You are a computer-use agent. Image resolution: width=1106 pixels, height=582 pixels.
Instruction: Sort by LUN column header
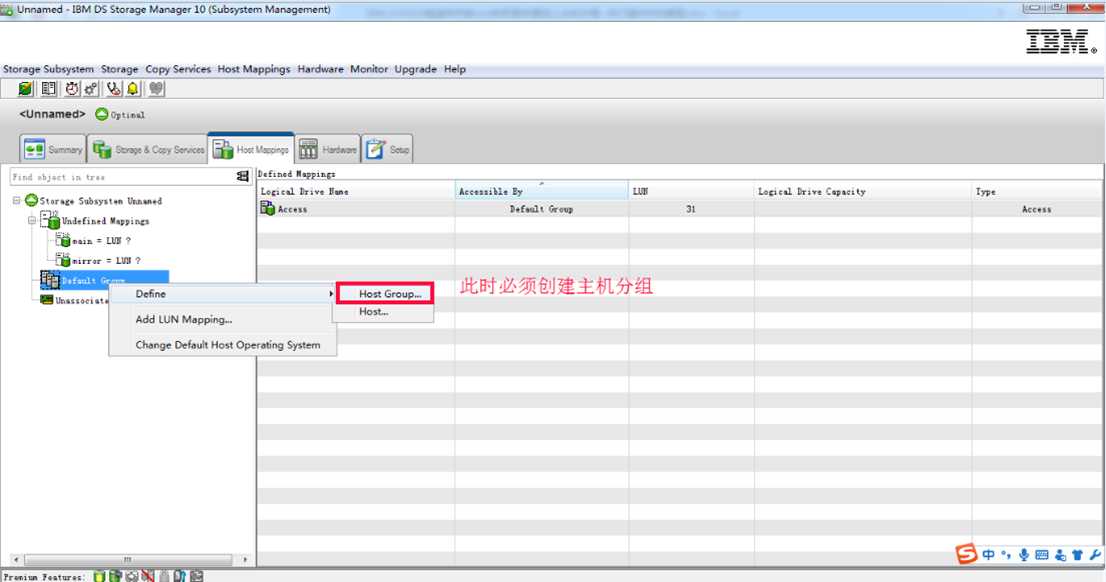pyautogui.click(x=691, y=191)
